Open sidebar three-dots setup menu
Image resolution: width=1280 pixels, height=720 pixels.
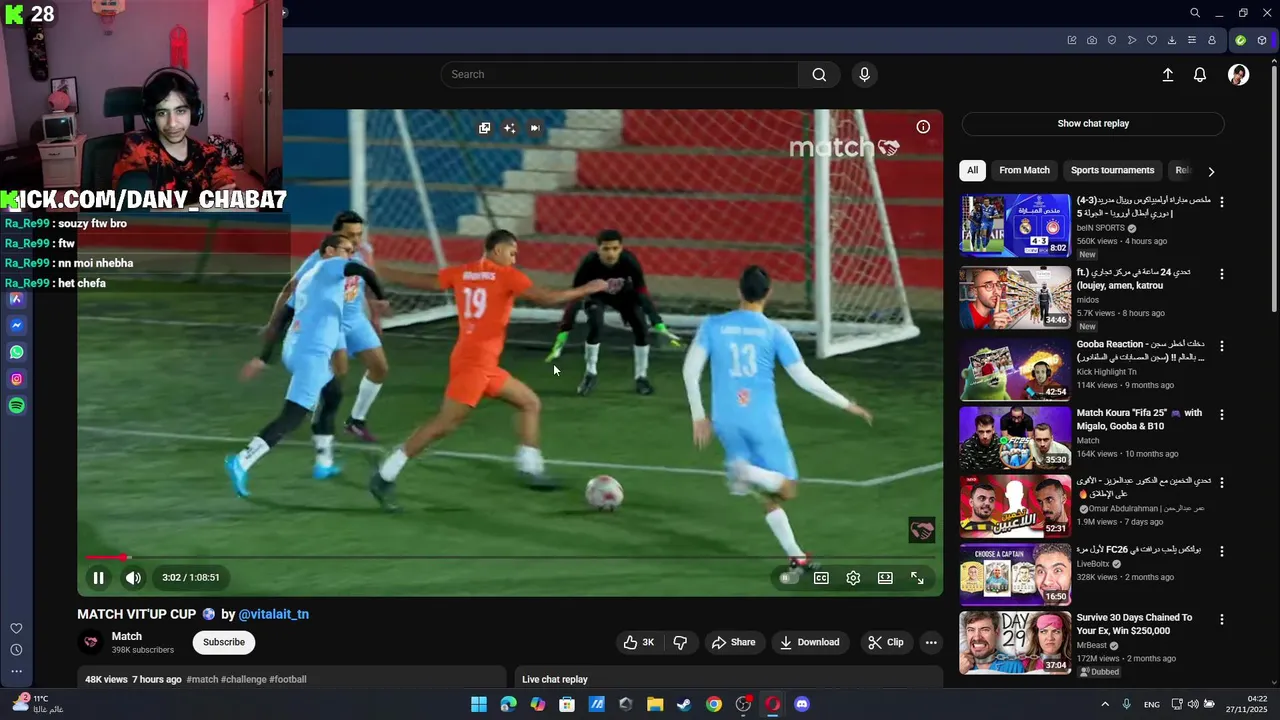pos(16,671)
